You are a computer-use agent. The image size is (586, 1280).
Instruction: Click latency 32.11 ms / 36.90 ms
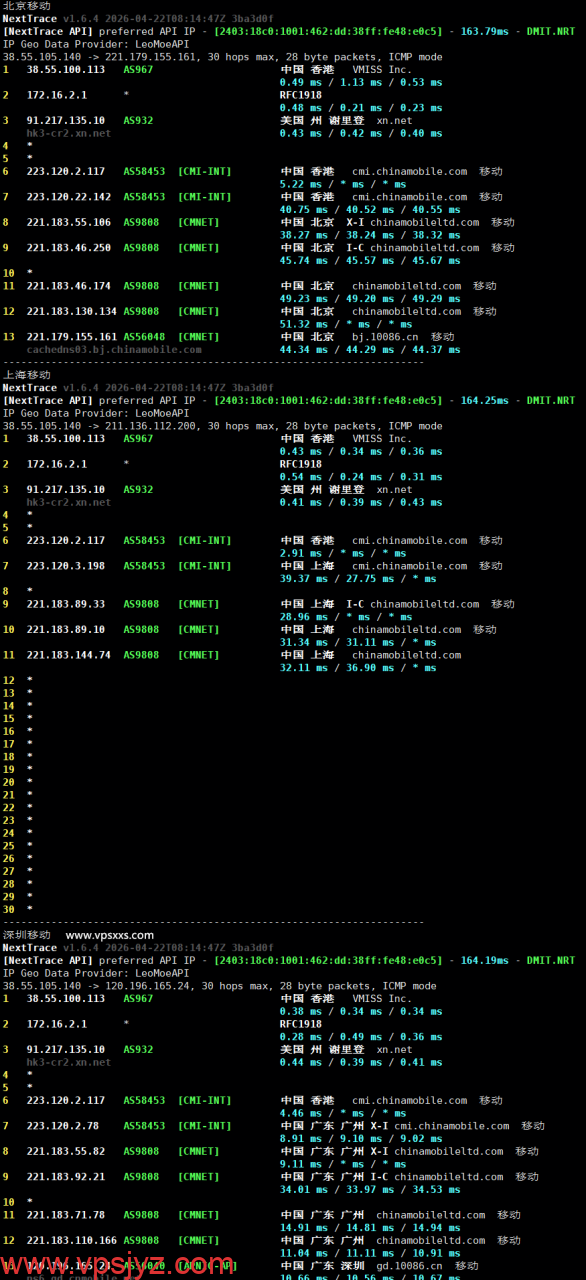(x=358, y=668)
